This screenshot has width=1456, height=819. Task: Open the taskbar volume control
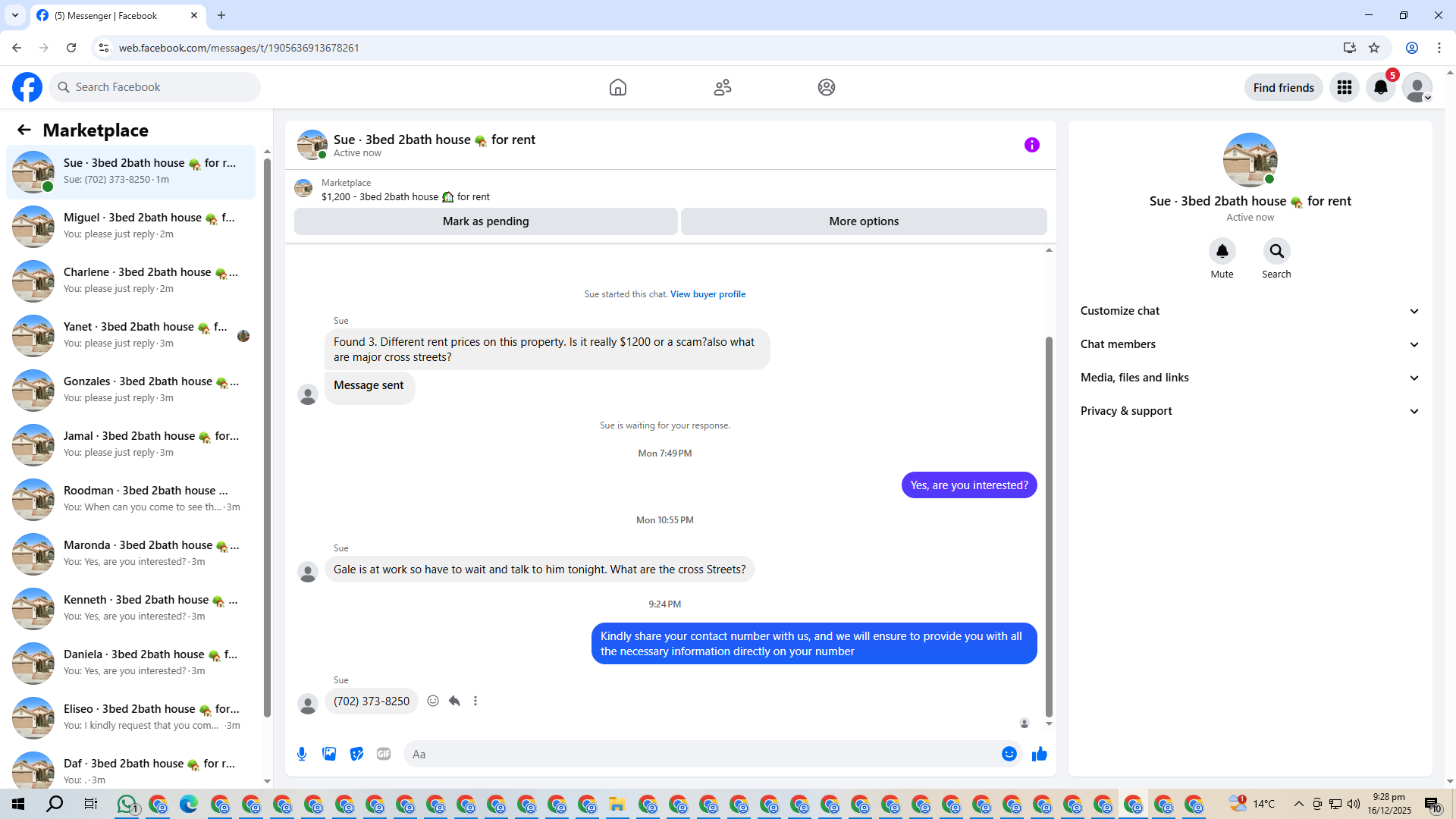click(x=1354, y=804)
